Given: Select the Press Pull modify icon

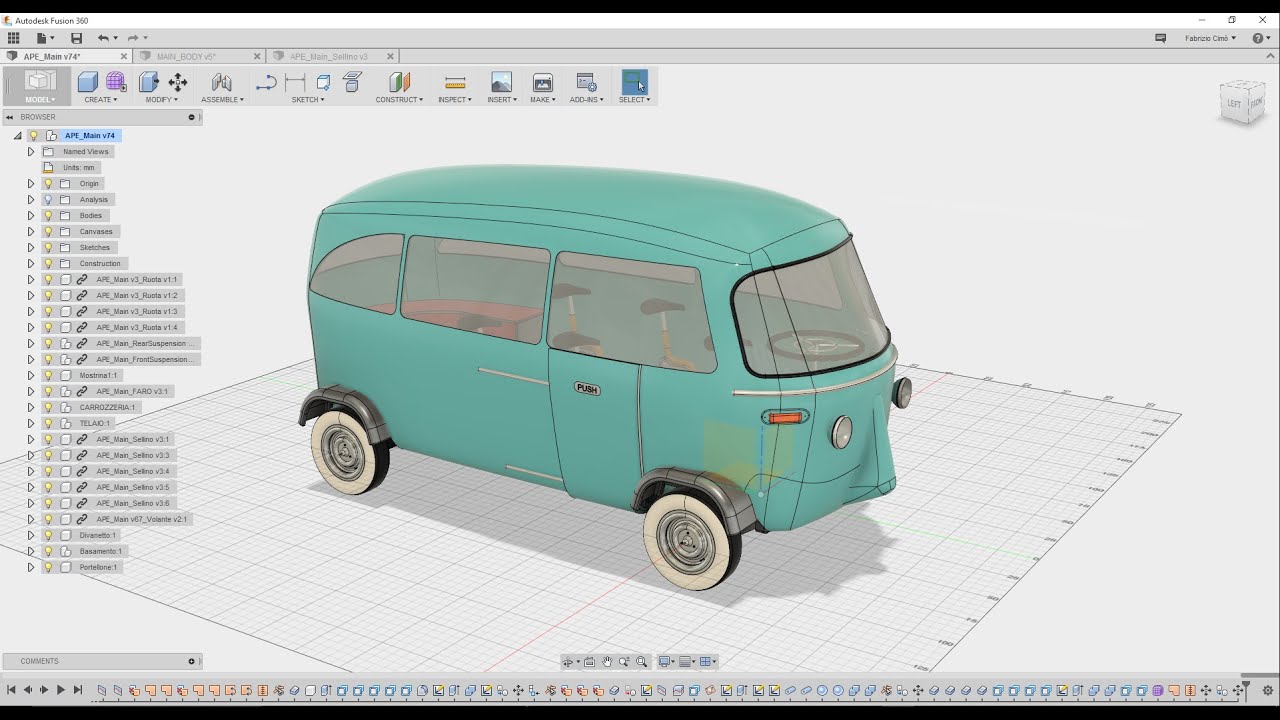Looking at the screenshot, I should [x=149, y=82].
